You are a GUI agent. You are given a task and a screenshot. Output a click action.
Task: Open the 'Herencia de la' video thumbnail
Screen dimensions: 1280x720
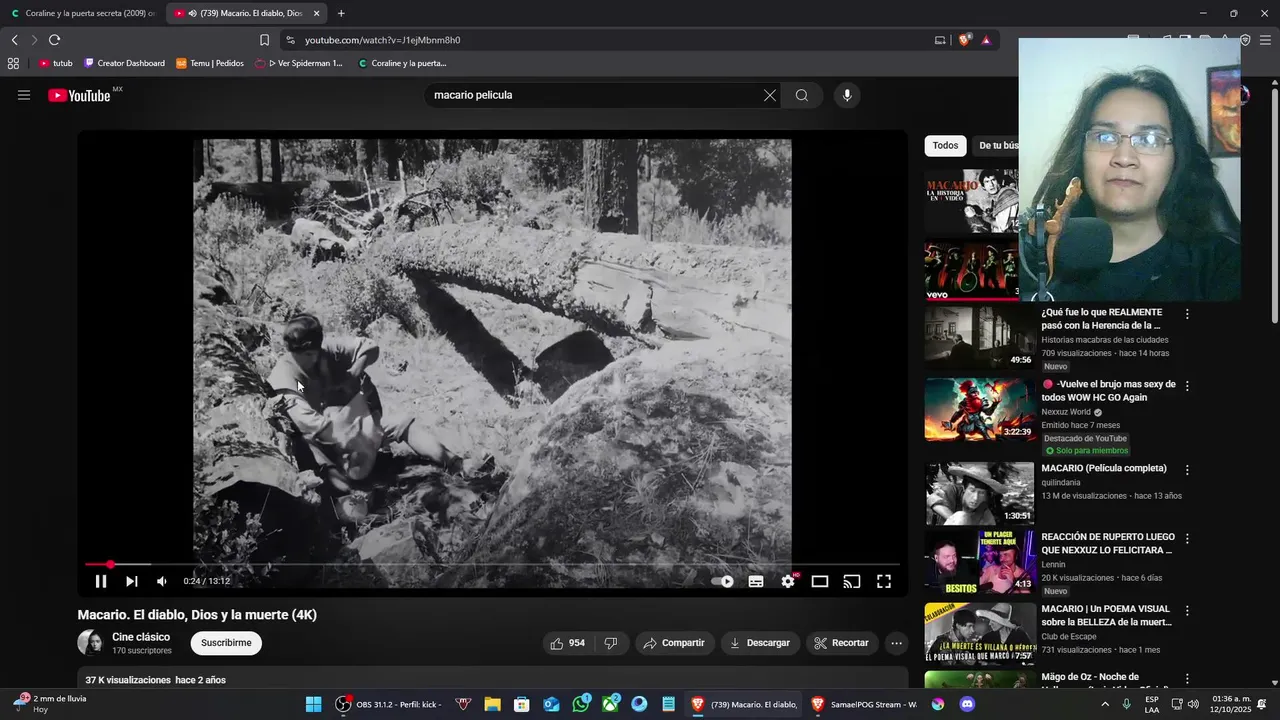click(x=979, y=337)
